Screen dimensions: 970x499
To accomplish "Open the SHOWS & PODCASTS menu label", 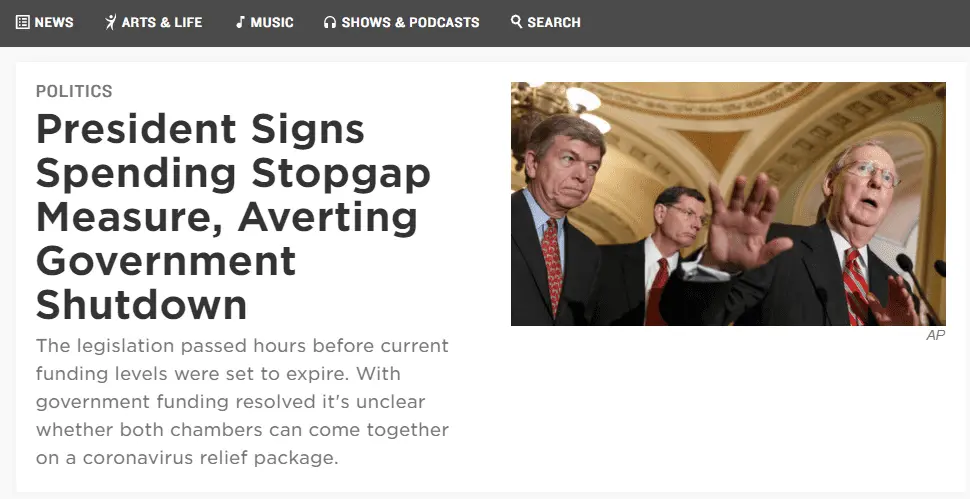I will [410, 22].
